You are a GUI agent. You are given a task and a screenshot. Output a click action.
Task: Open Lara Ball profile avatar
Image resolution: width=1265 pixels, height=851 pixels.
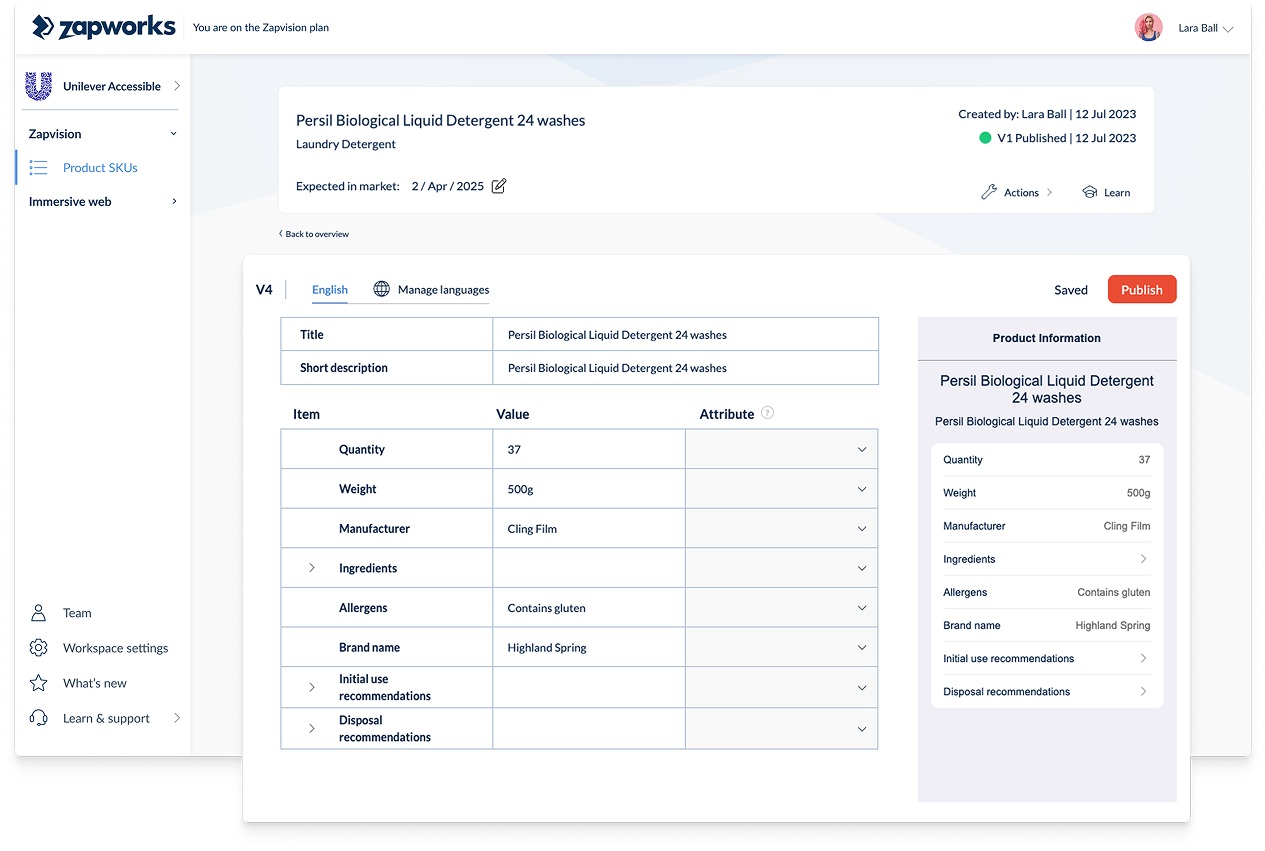click(x=1148, y=27)
